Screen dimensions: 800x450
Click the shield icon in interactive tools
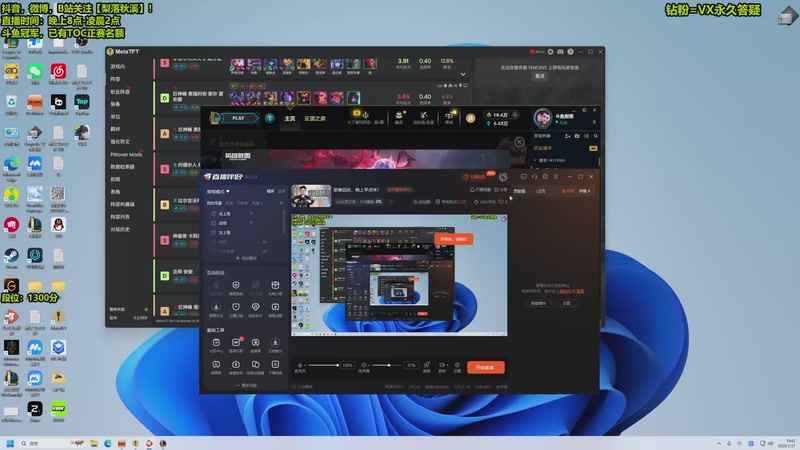(236, 285)
